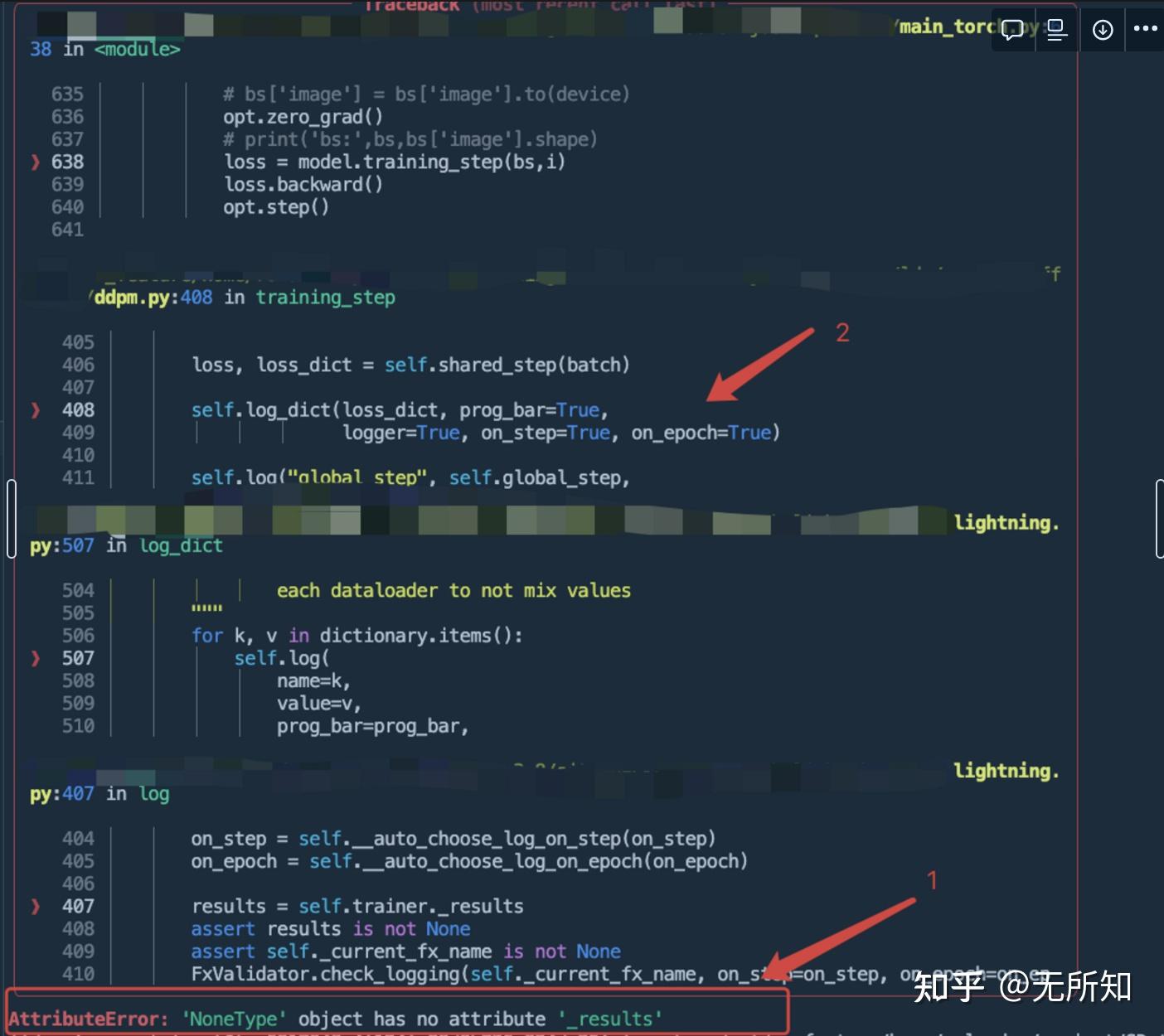The image size is (1164, 1036).
Task: Click 'training_step' in the ddpm.py header
Action: tap(325, 298)
